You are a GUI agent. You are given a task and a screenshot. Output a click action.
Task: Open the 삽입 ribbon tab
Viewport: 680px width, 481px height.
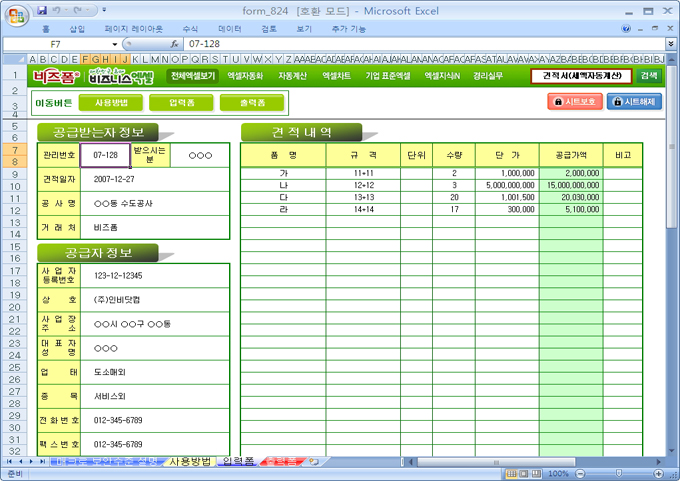pos(77,30)
